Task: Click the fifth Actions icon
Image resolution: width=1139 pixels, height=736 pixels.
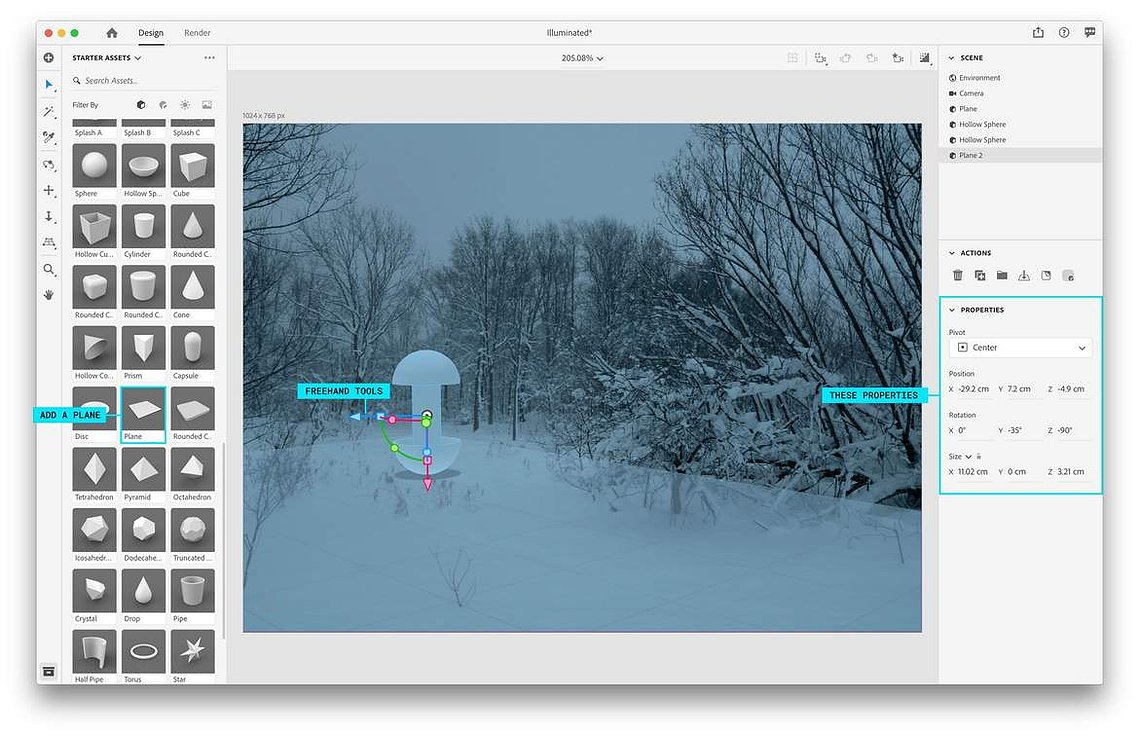Action: [x=1046, y=275]
